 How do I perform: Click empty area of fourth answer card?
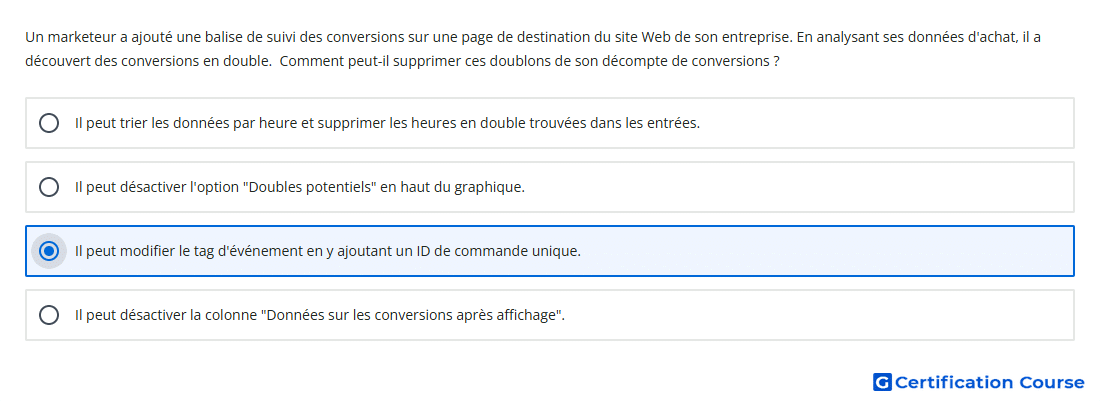click(x=821, y=315)
